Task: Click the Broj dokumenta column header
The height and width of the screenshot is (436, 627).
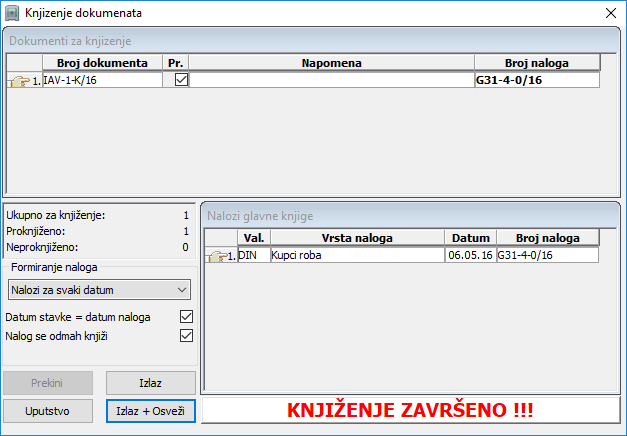Action: coord(102,63)
